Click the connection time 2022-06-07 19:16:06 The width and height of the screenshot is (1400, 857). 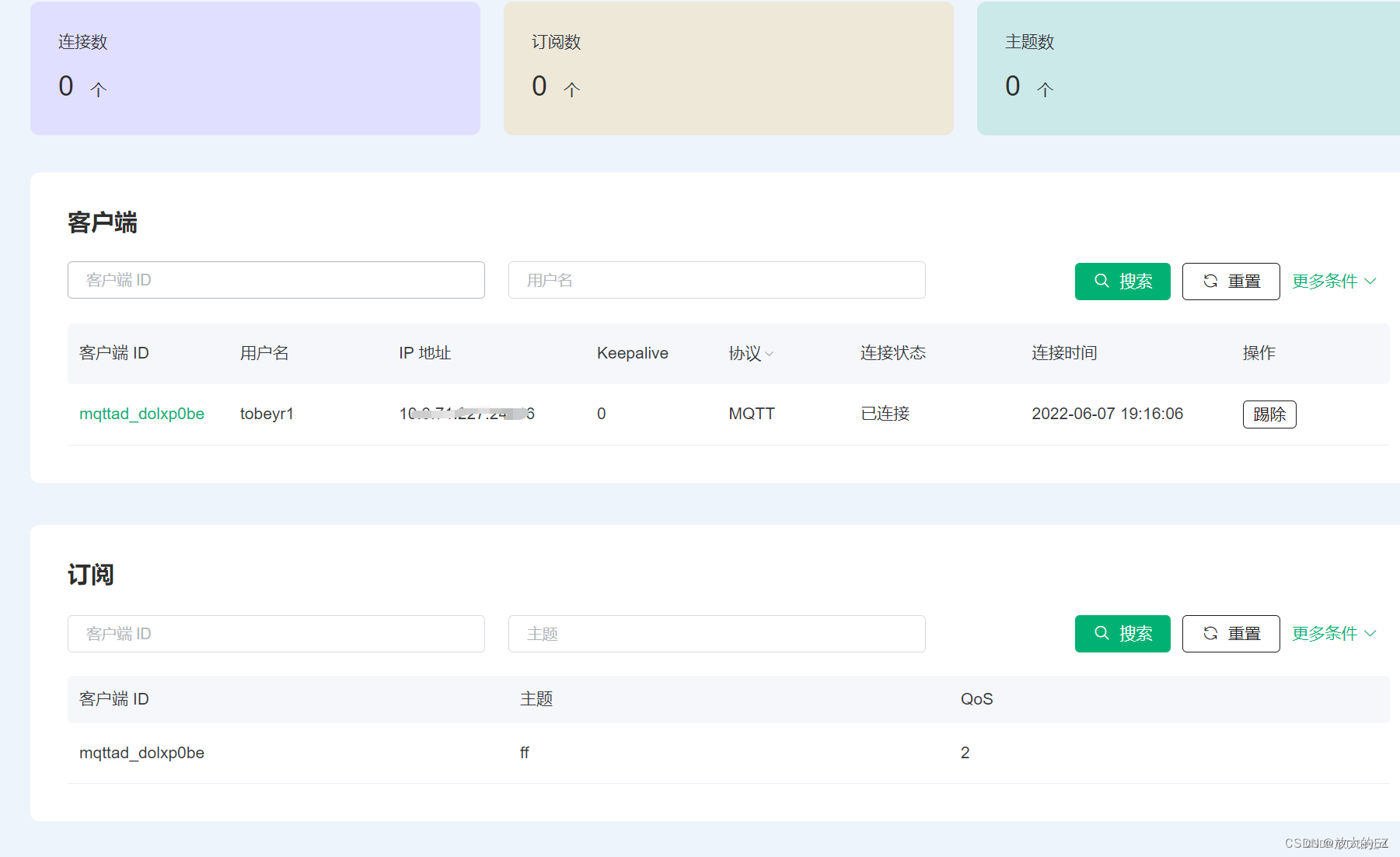(x=1107, y=414)
